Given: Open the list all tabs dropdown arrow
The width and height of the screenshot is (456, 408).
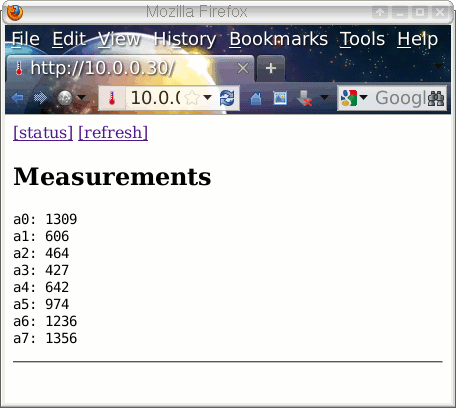Looking at the screenshot, I should coord(438,66).
